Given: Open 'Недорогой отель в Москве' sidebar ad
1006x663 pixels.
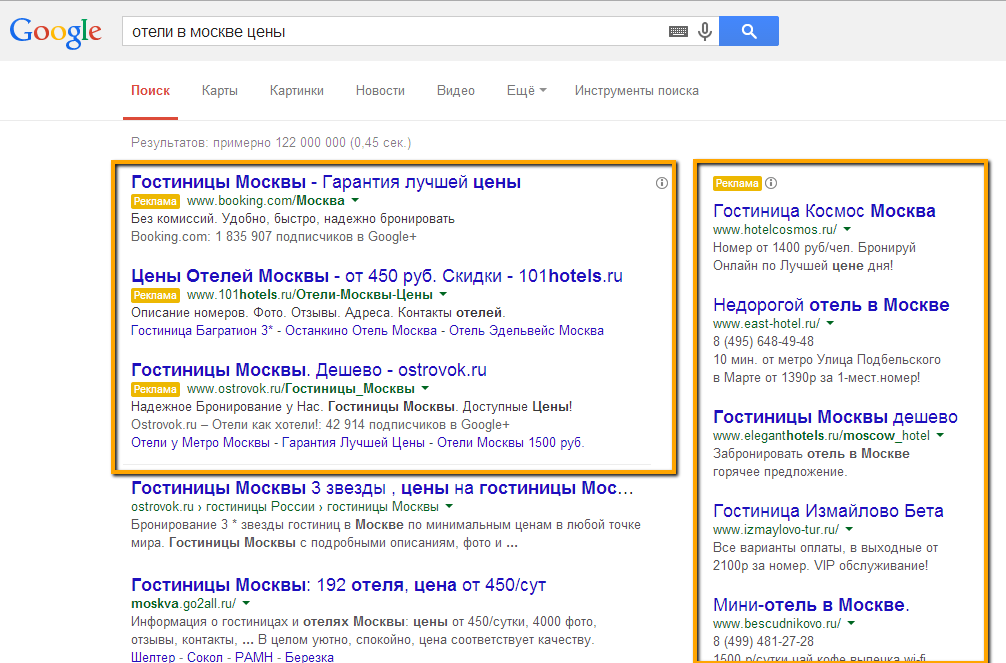Looking at the screenshot, I should pyautogui.click(x=831, y=305).
